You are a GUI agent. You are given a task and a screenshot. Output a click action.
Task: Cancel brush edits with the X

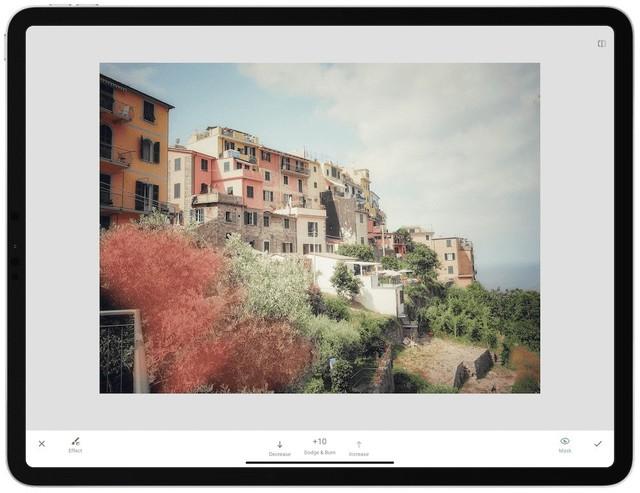(42, 444)
